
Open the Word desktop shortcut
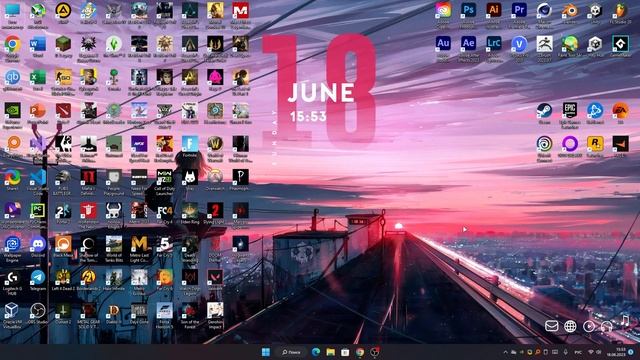pyautogui.click(x=38, y=44)
